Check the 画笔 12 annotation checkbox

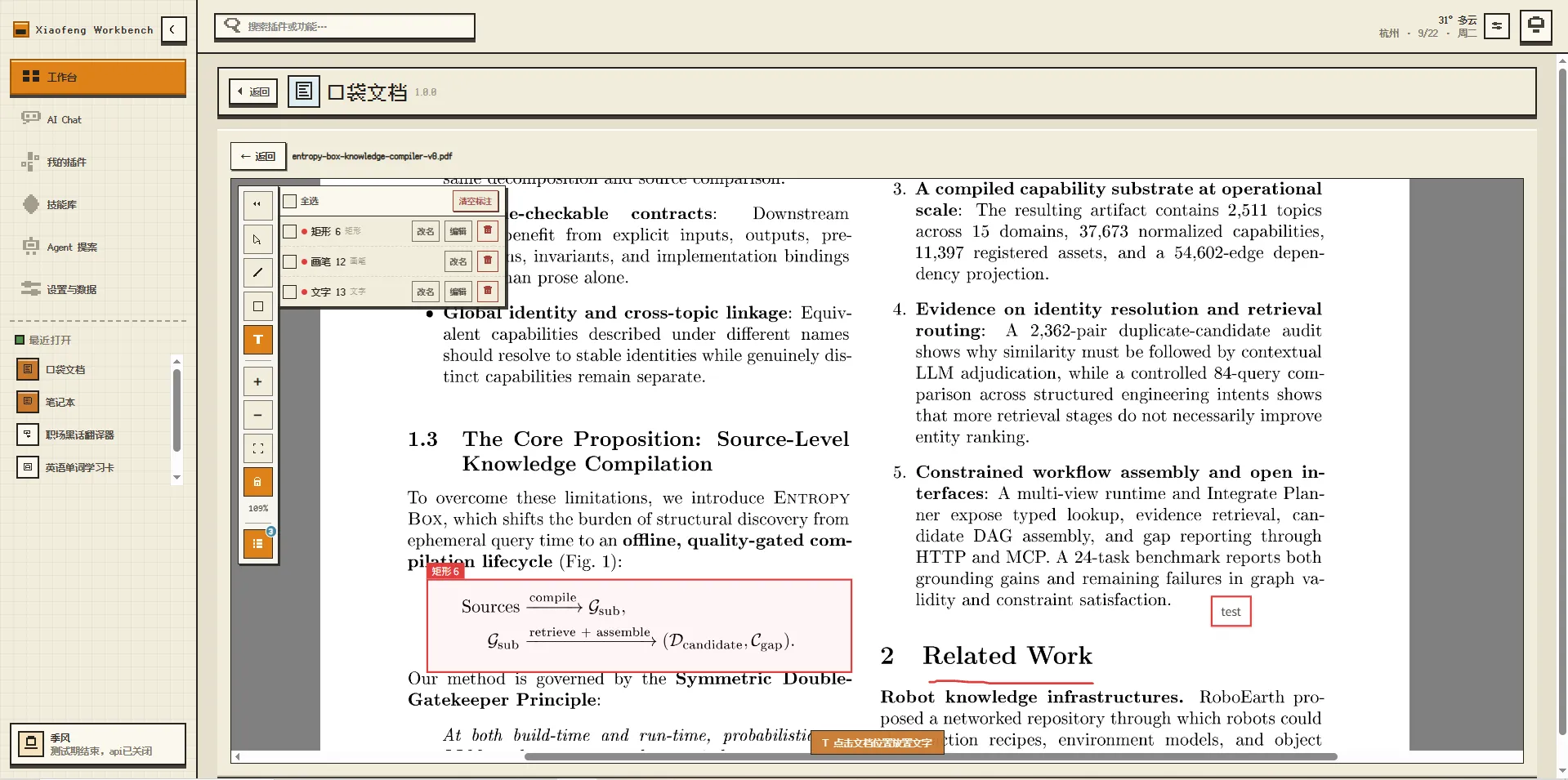(x=289, y=261)
